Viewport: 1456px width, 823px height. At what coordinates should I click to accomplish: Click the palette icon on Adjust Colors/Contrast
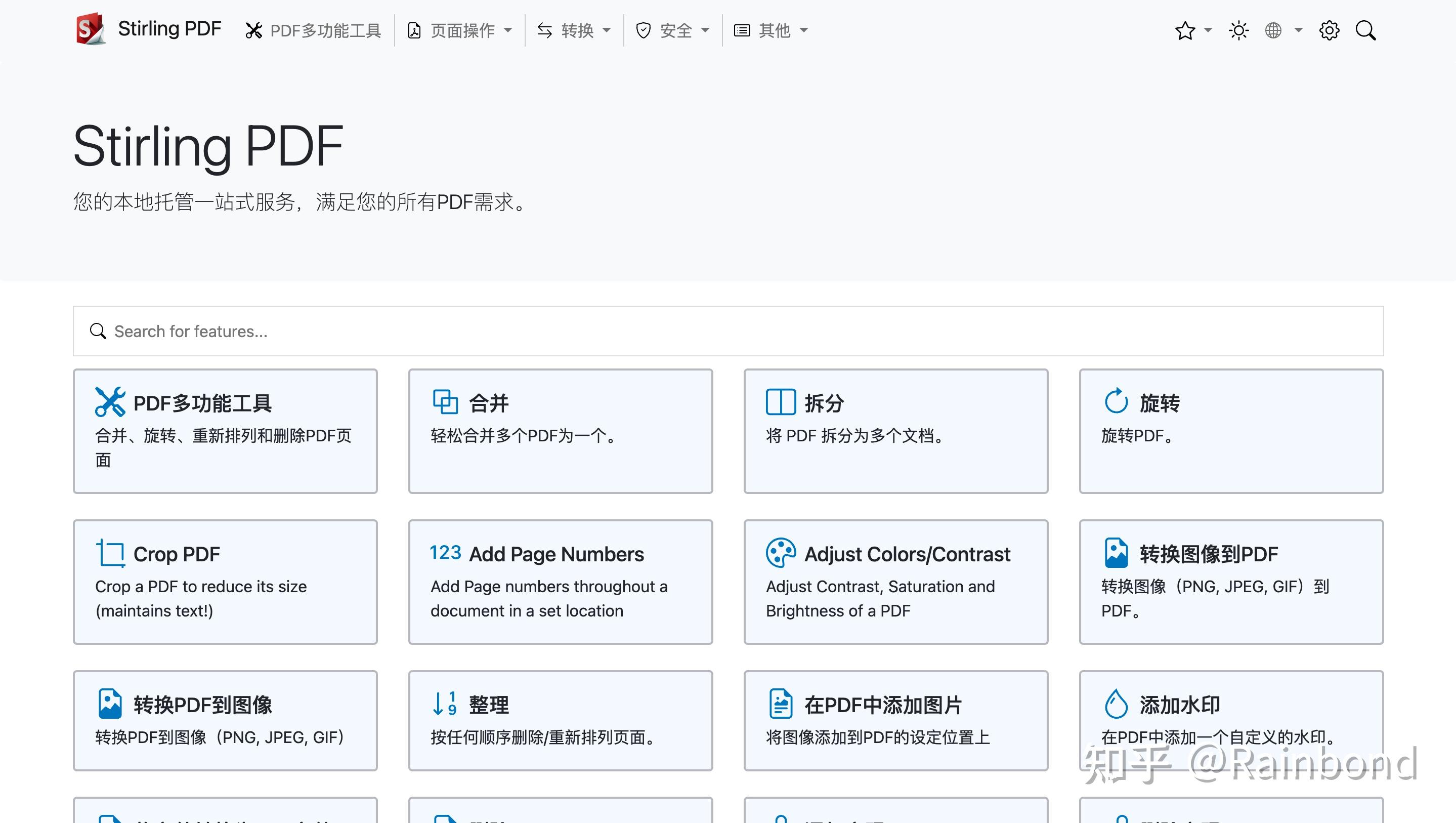781,553
